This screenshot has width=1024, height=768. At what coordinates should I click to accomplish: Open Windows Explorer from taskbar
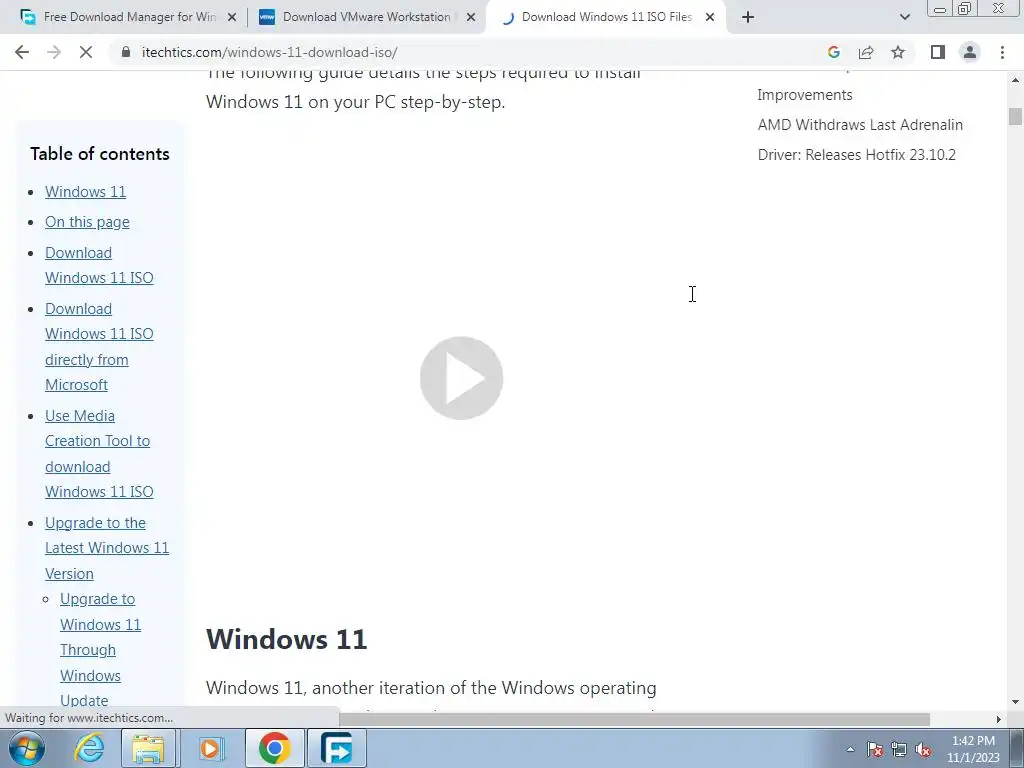pos(149,748)
